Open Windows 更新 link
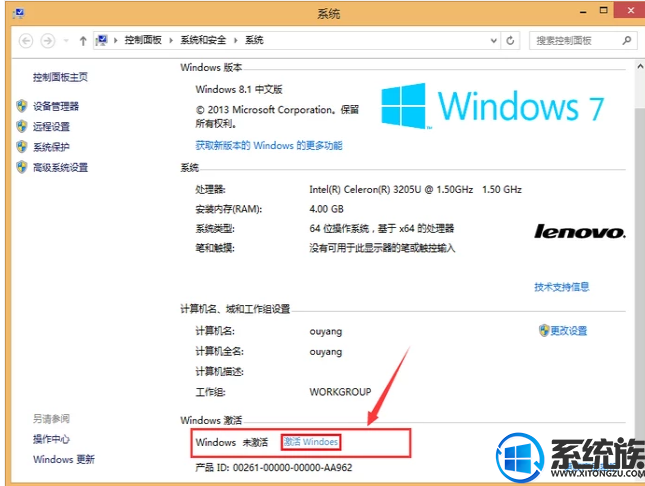Screen dimensions: 645x486 (64, 459)
